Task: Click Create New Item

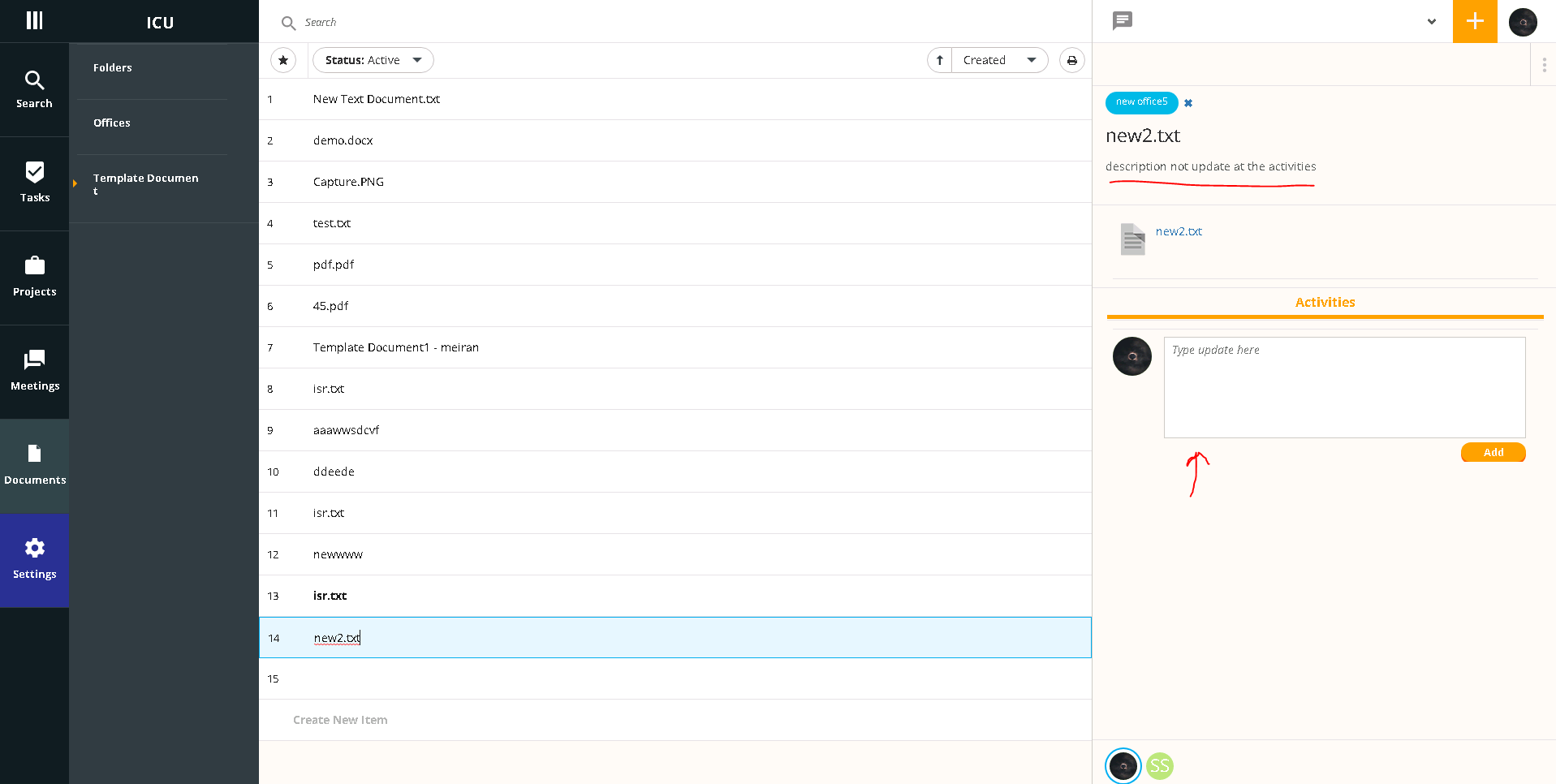Action: coord(339,720)
